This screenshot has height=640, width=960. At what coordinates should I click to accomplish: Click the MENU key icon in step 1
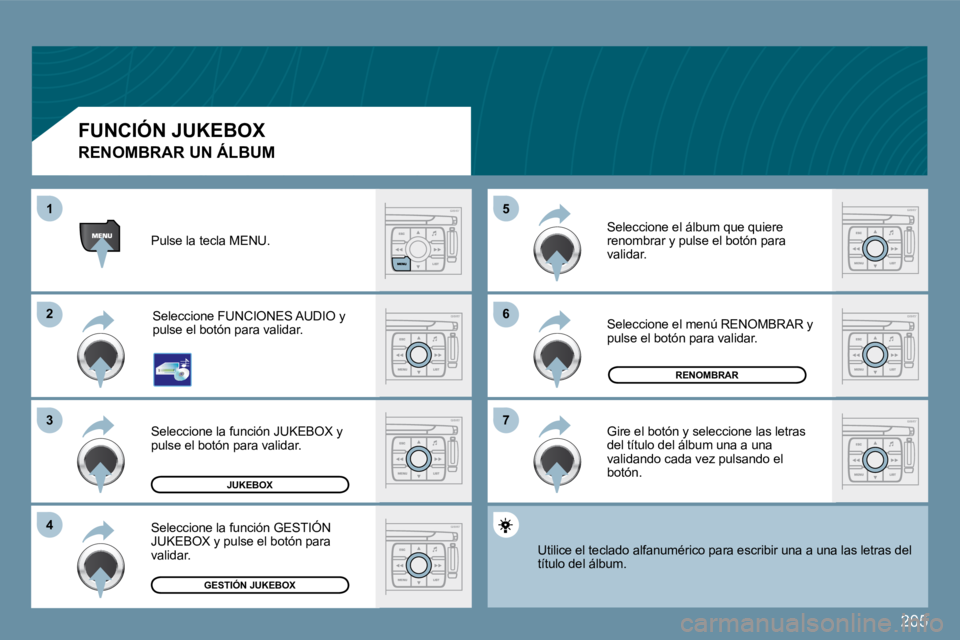click(x=100, y=238)
